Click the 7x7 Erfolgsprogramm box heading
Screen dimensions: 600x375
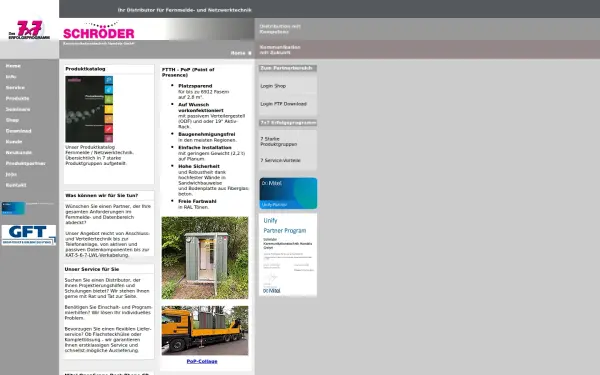click(x=288, y=123)
